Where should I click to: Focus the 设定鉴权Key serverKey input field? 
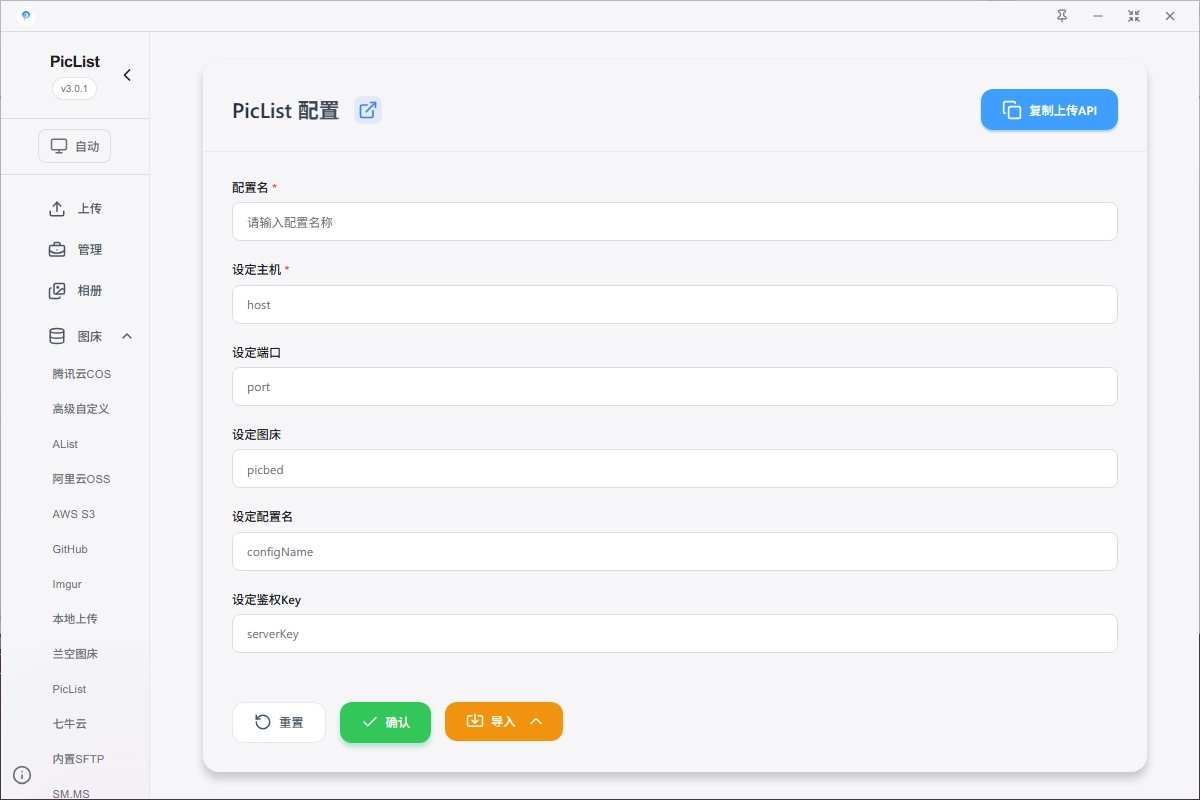tap(675, 633)
